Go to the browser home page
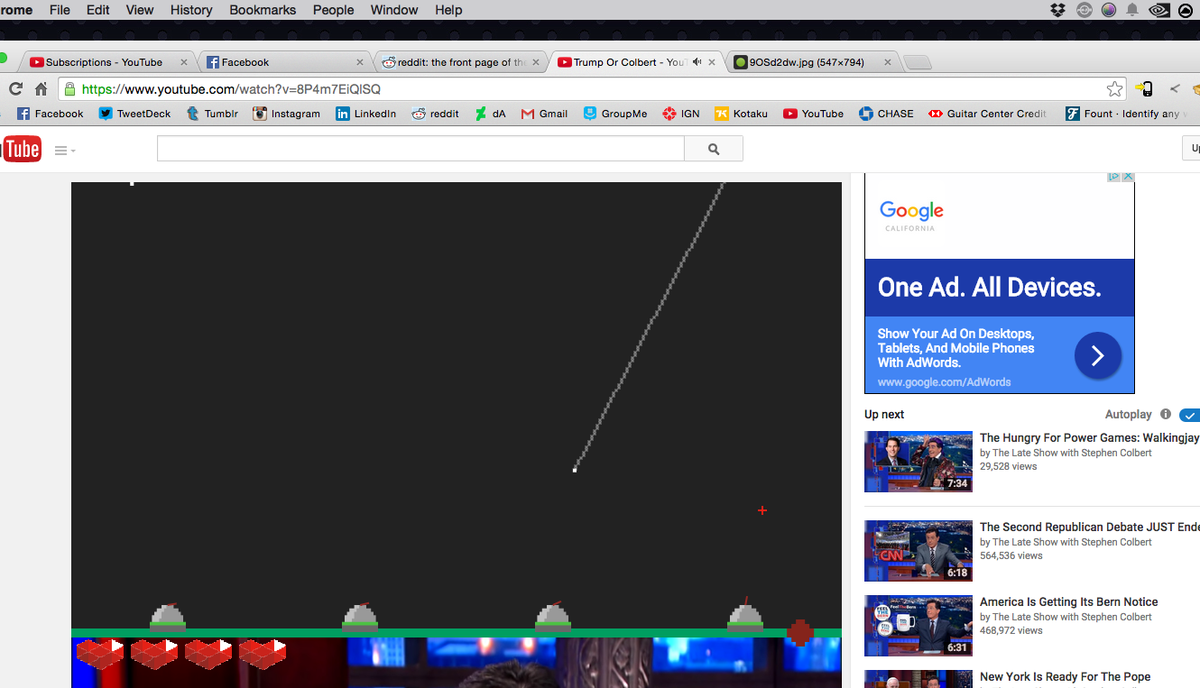The height and width of the screenshot is (688, 1200). pos(41,89)
